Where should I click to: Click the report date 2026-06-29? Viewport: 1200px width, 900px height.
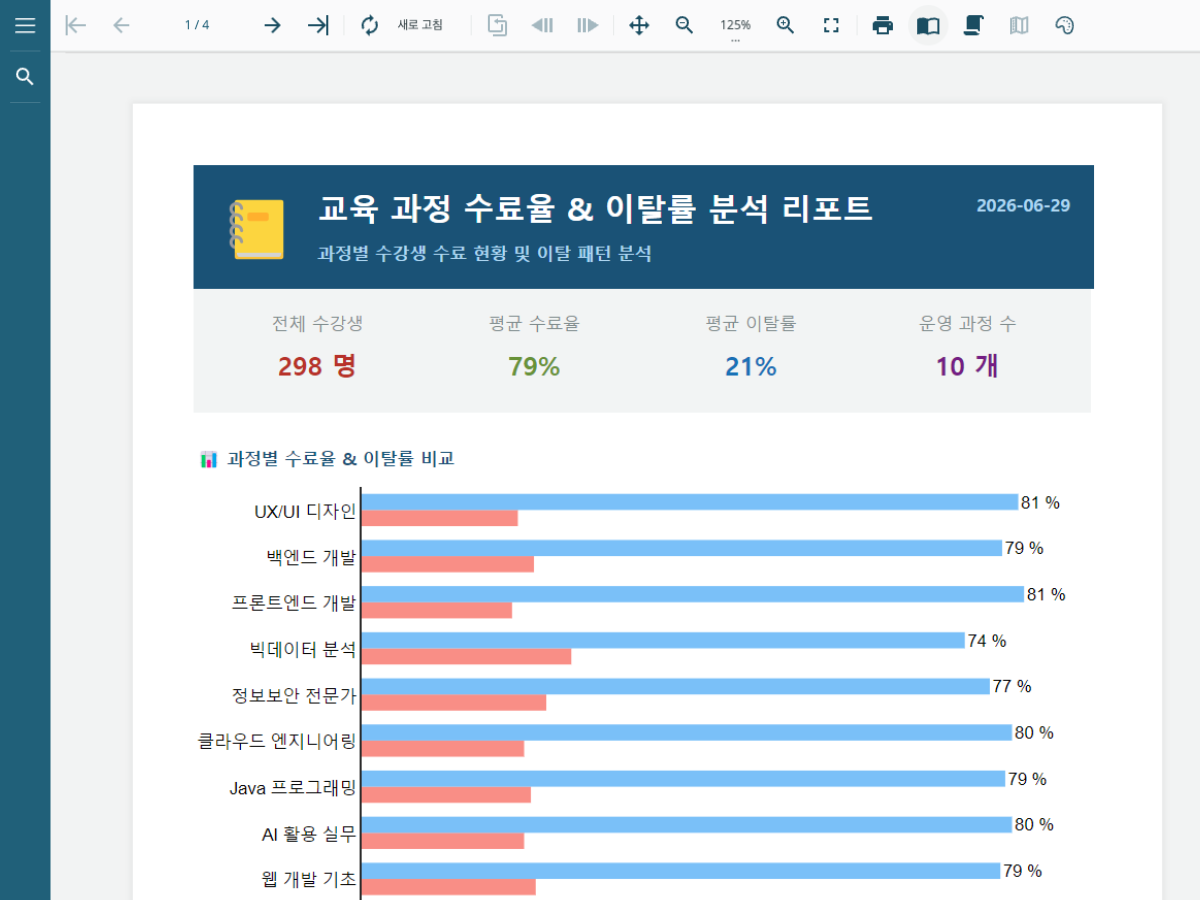[1023, 205]
